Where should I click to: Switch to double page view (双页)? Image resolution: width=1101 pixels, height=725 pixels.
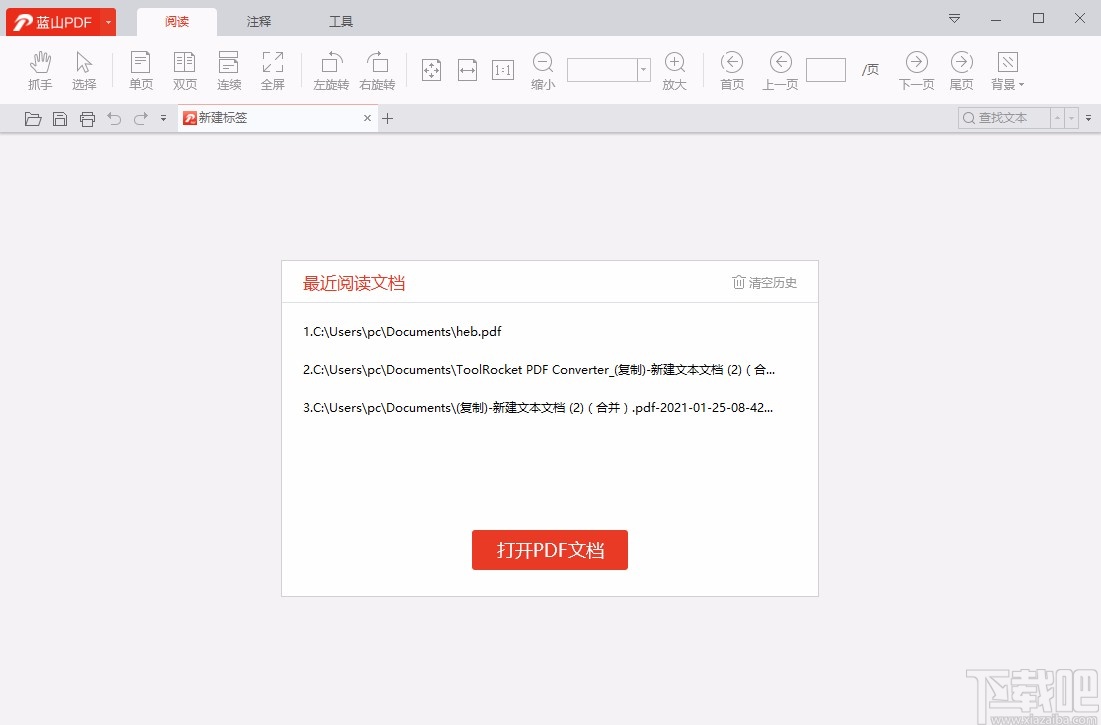point(185,69)
